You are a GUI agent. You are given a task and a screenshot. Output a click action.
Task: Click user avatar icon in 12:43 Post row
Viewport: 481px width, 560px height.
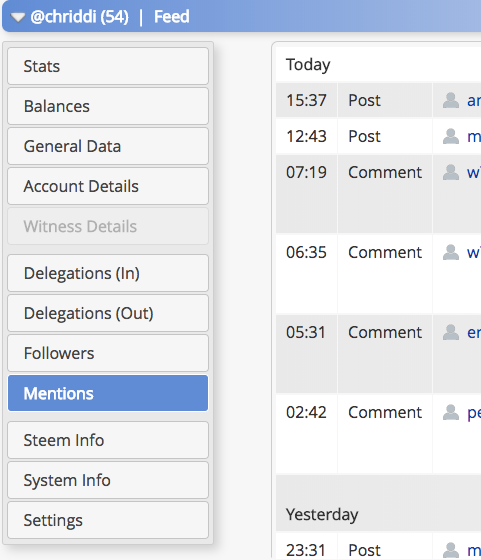point(451,136)
